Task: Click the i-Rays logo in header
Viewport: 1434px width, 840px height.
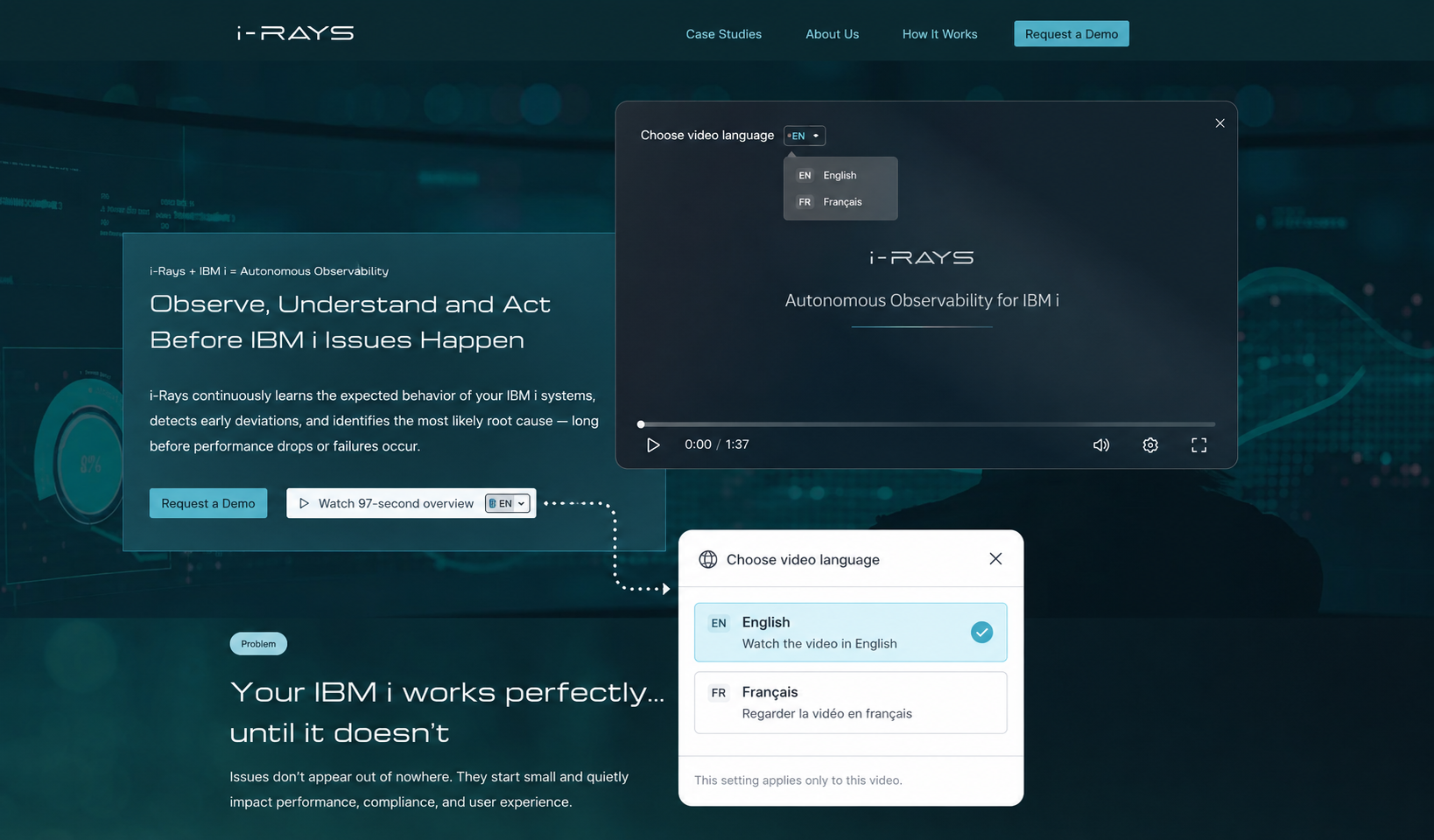Action: click(x=295, y=33)
